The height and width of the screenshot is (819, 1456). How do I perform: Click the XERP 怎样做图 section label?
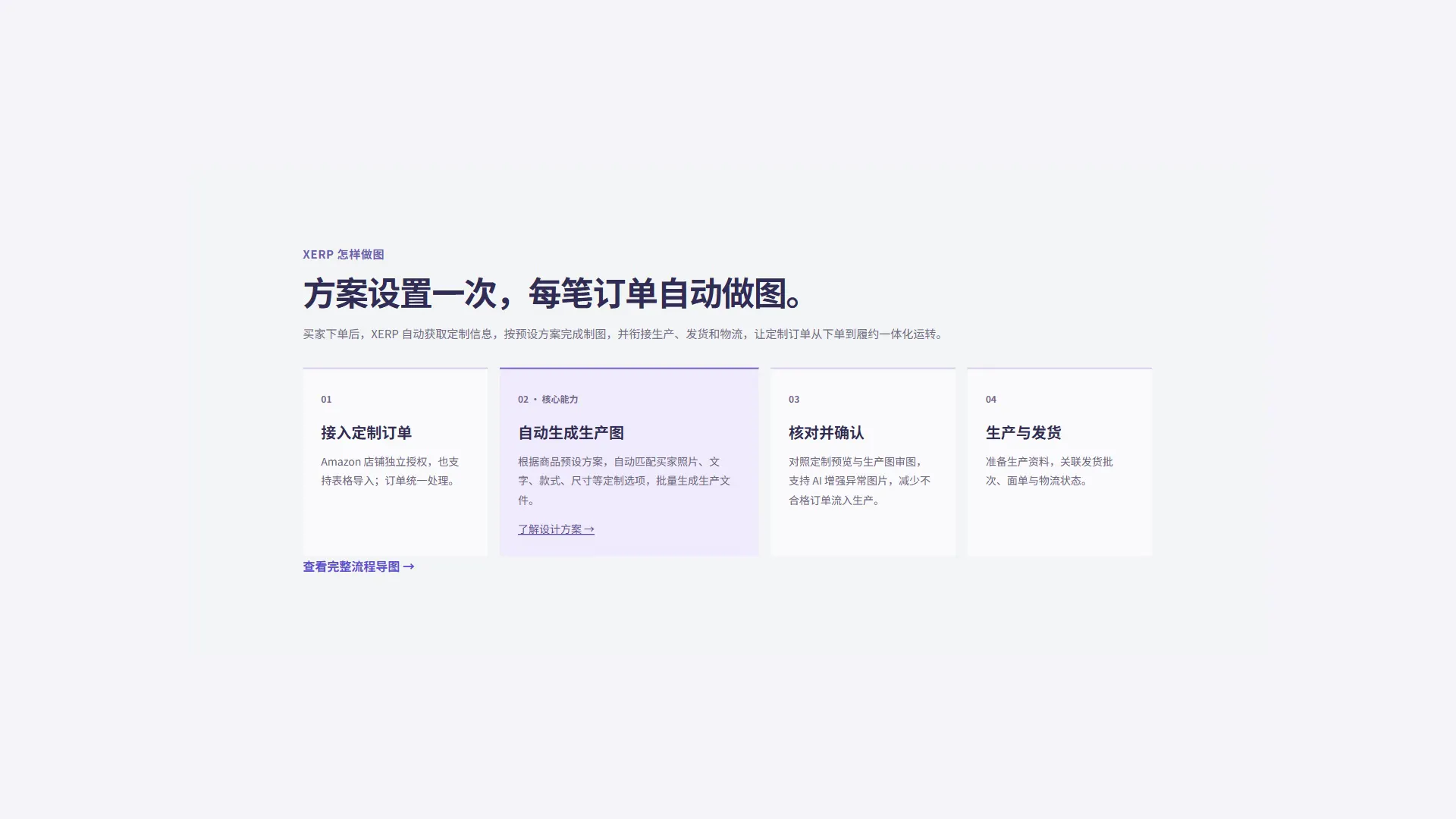coord(344,254)
